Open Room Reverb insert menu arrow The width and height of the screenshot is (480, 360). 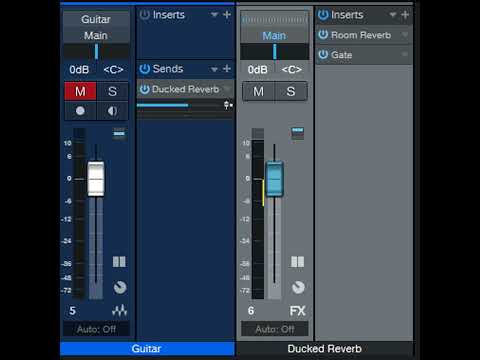click(405, 35)
